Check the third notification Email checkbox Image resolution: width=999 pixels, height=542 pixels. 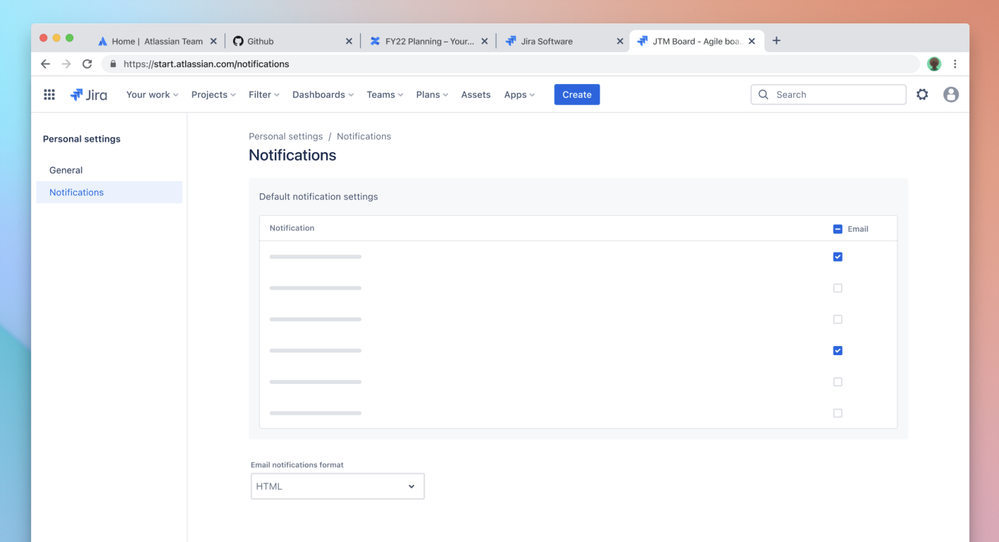[837, 319]
